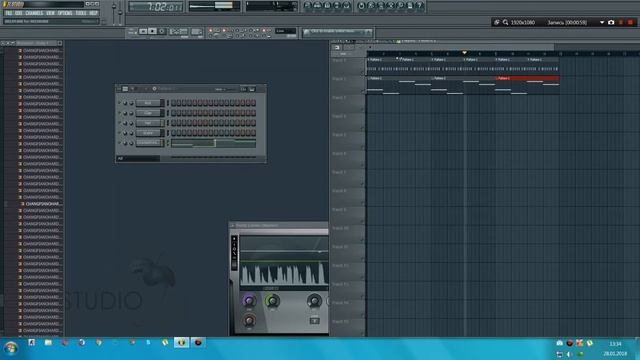Open Fruity Limiter title bar menu arrow
Viewport: 640px width, 360px height.
[233, 225]
